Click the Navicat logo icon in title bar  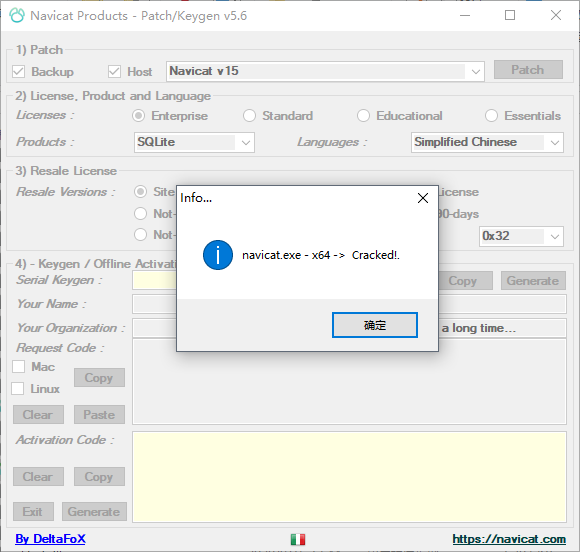click(x=17, y=16)
